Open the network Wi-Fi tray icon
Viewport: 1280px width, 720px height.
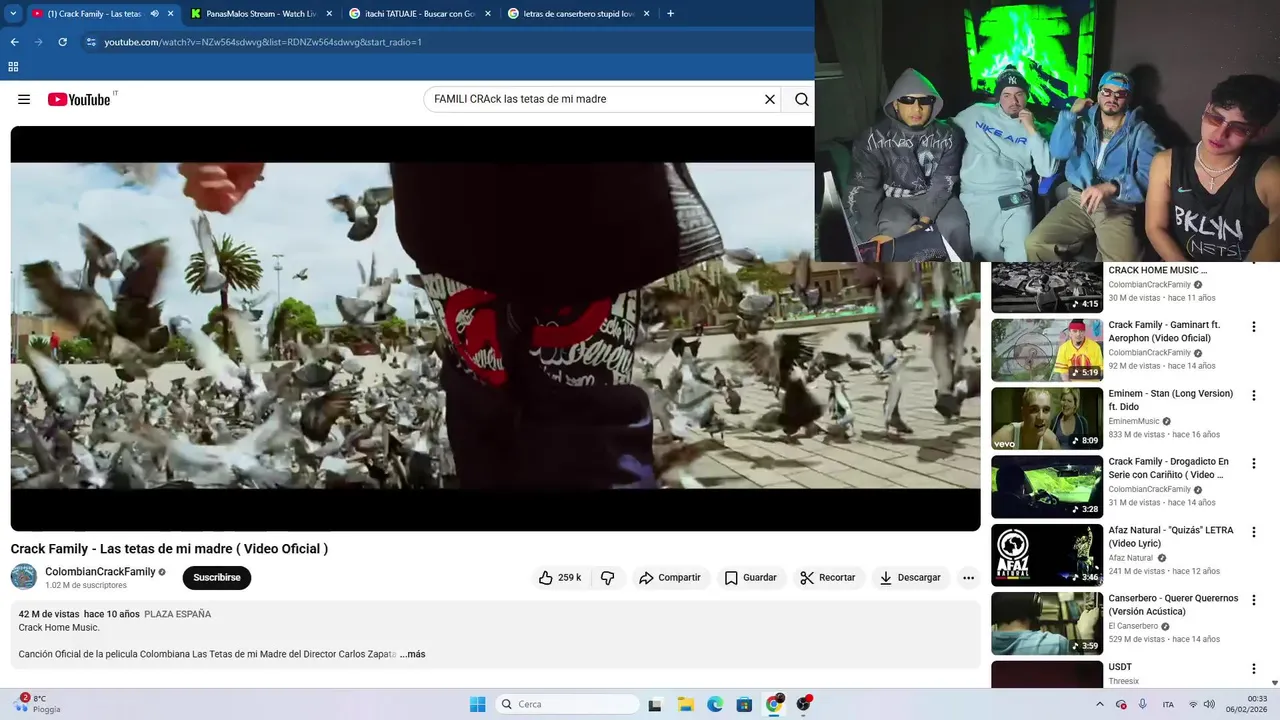(x=1193, y=704)
